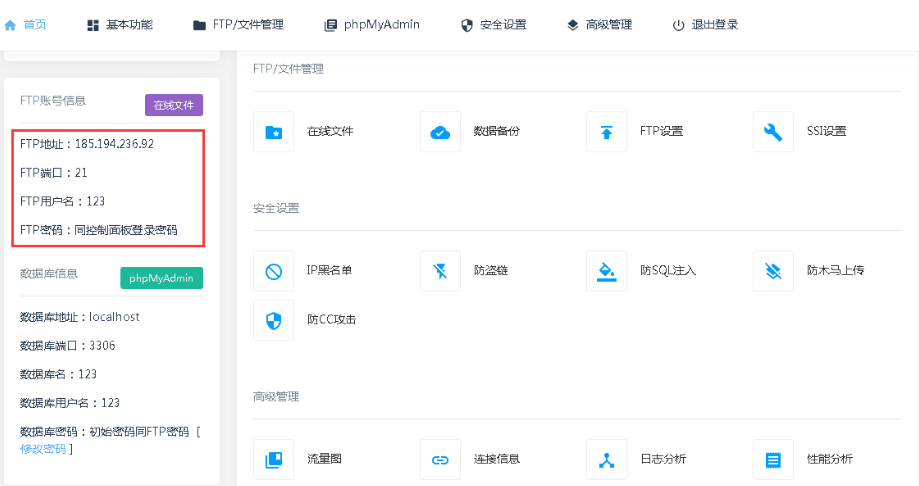
Task: Click the FTP端口：21 line
Action: pyautogui.click(x=53, y=172)
